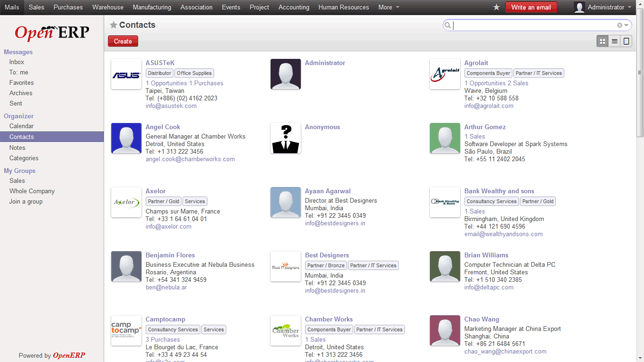The width and height of the screenshot is (644, 362).
Task: Click the Administrator user icon in top bar
Action: point(579,7)
